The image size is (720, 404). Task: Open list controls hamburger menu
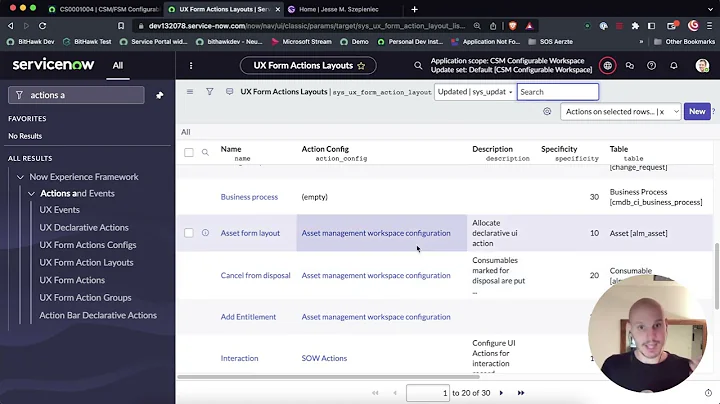pos(190,92)
